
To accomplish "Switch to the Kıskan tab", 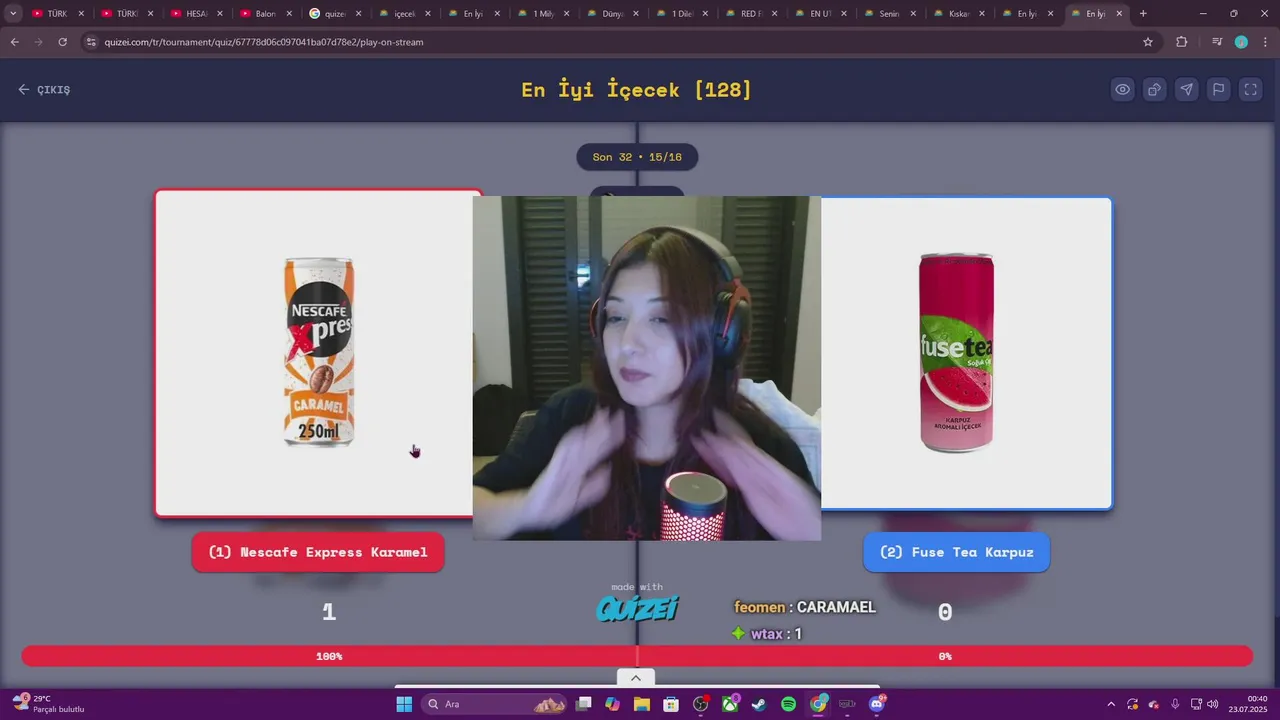I will point(958,14).
